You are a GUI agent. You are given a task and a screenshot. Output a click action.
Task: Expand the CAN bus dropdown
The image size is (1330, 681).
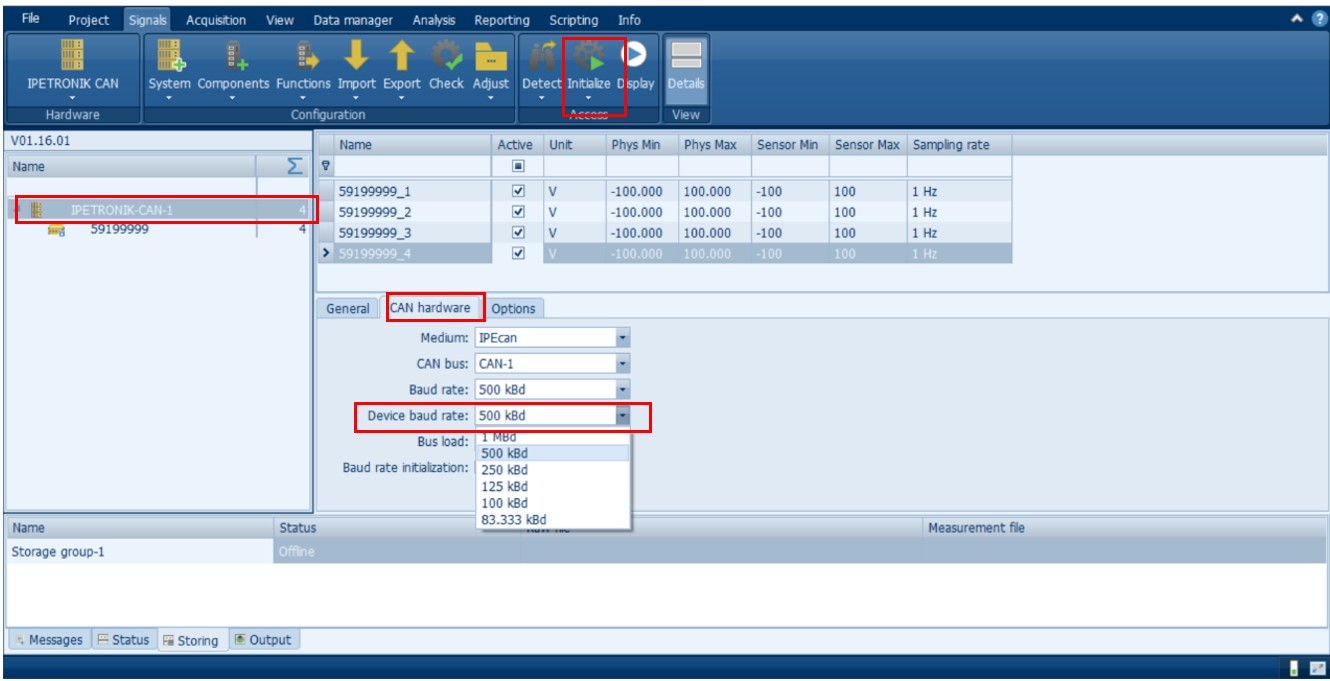point(622,364)
